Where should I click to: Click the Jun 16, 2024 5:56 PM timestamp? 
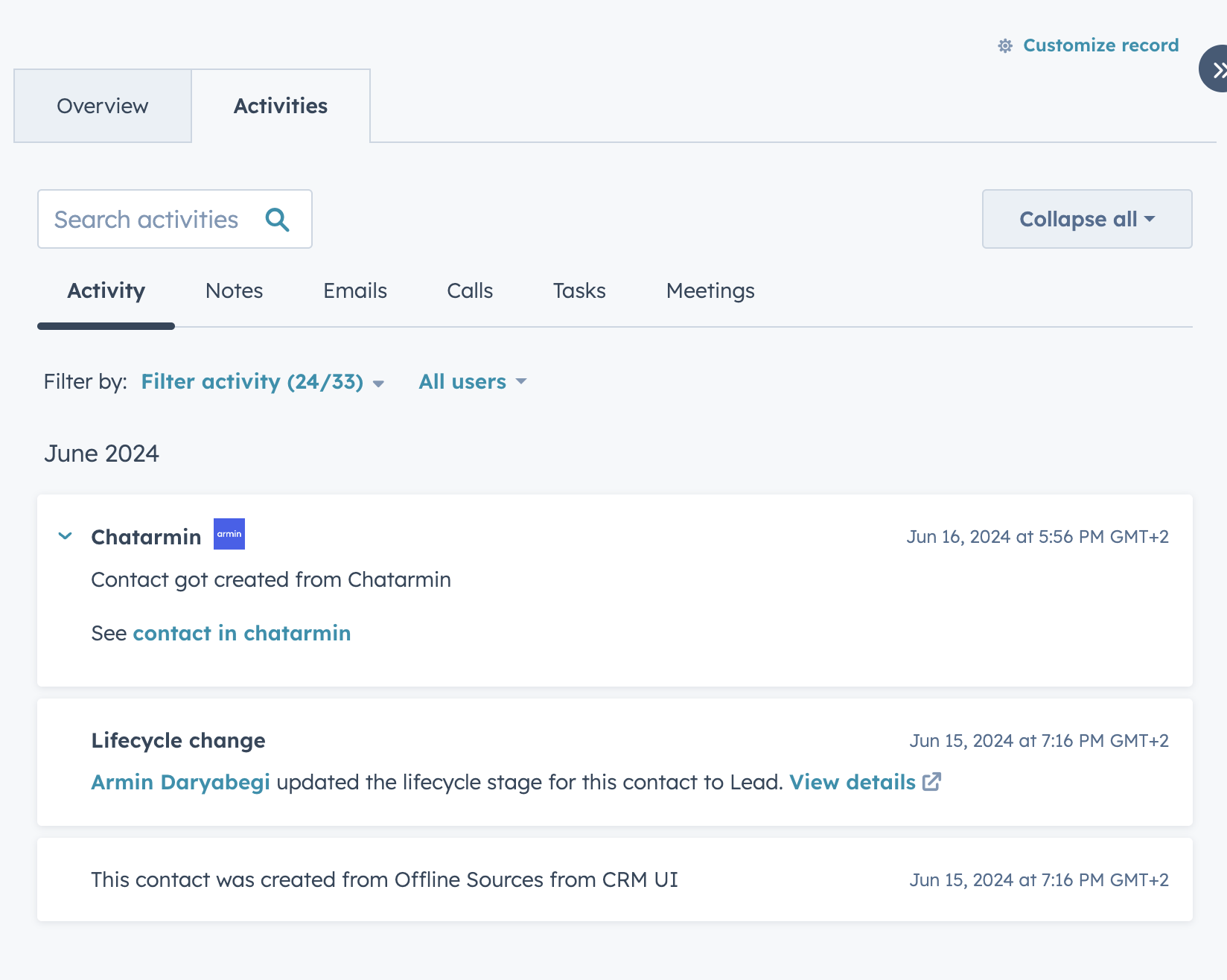click(x=1038, y=537)
